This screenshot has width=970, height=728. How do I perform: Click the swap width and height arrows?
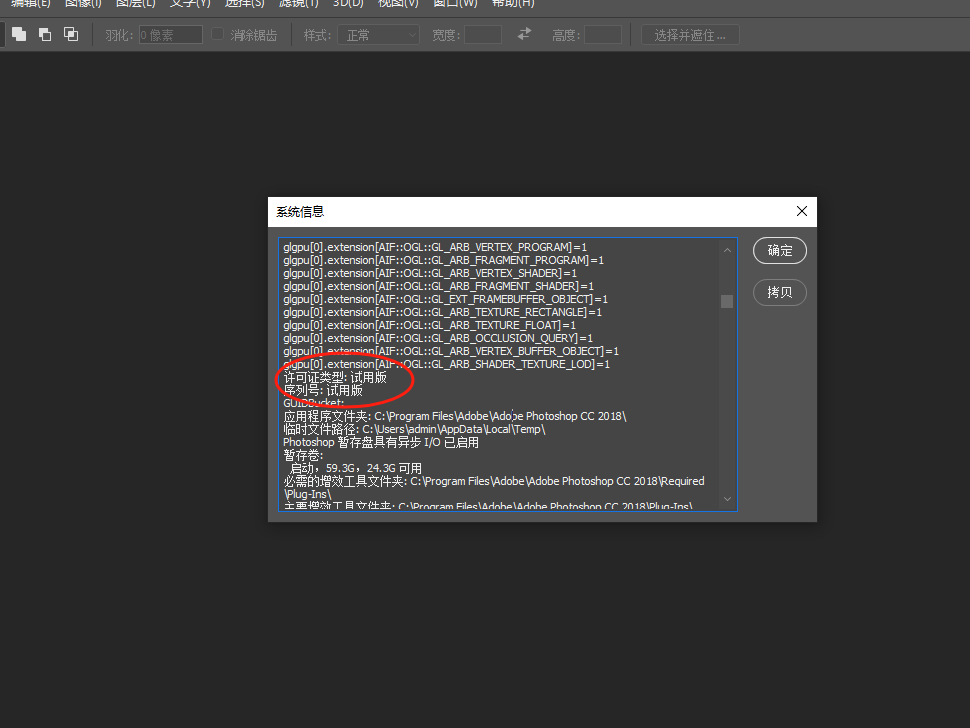pos(524,34)
